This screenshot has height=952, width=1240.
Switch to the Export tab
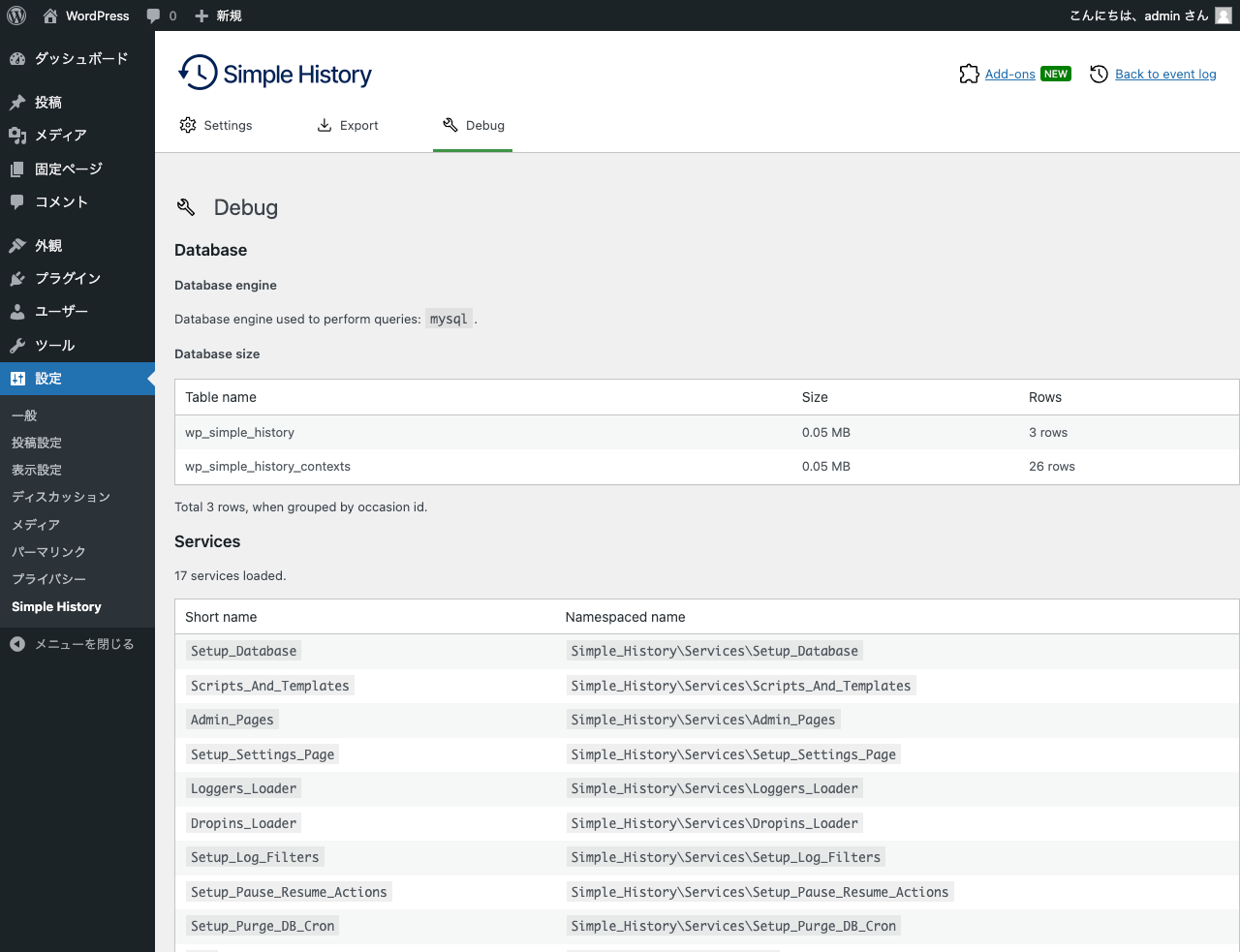(x=348, y=125)
